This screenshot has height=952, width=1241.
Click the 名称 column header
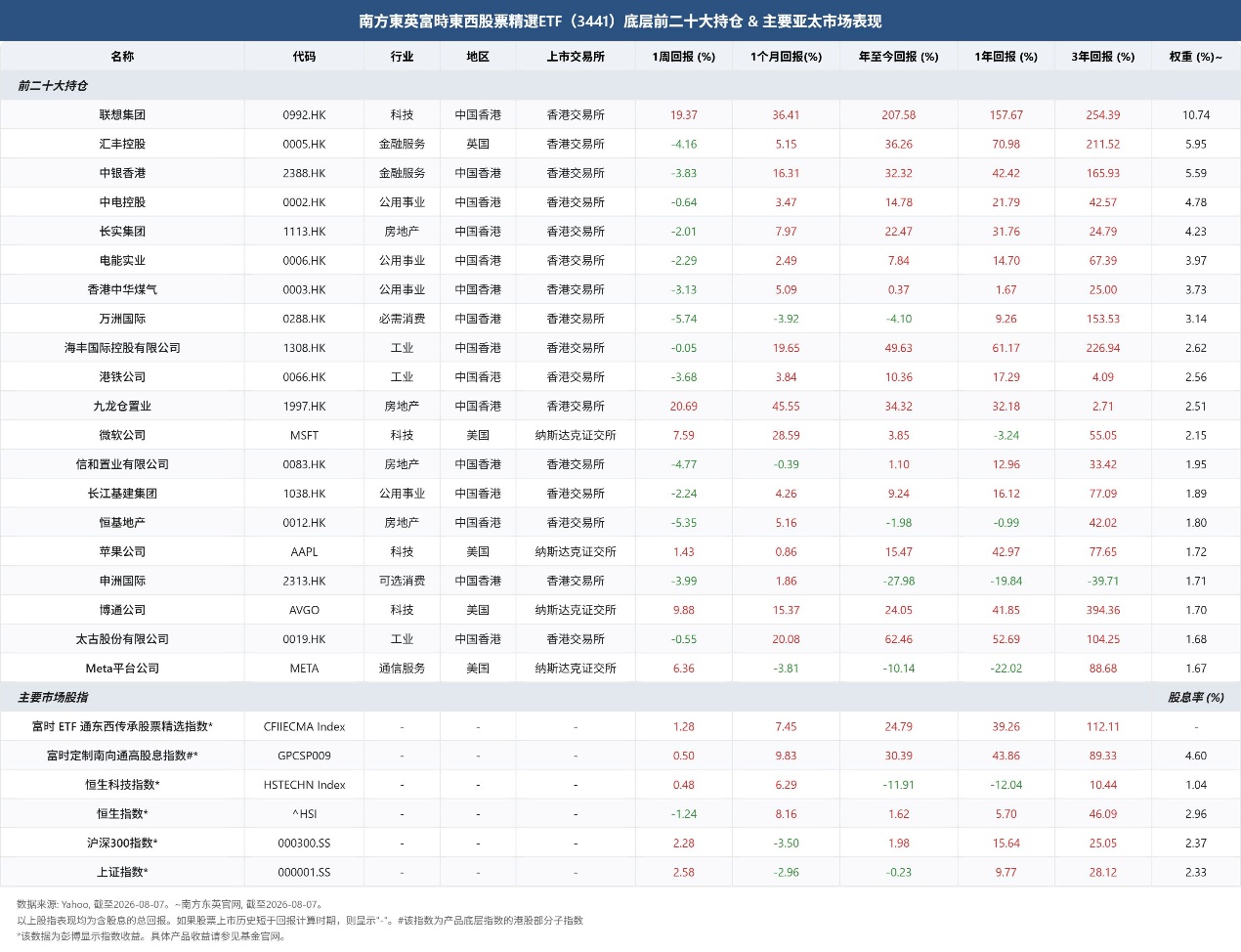[x=122, y=57]
